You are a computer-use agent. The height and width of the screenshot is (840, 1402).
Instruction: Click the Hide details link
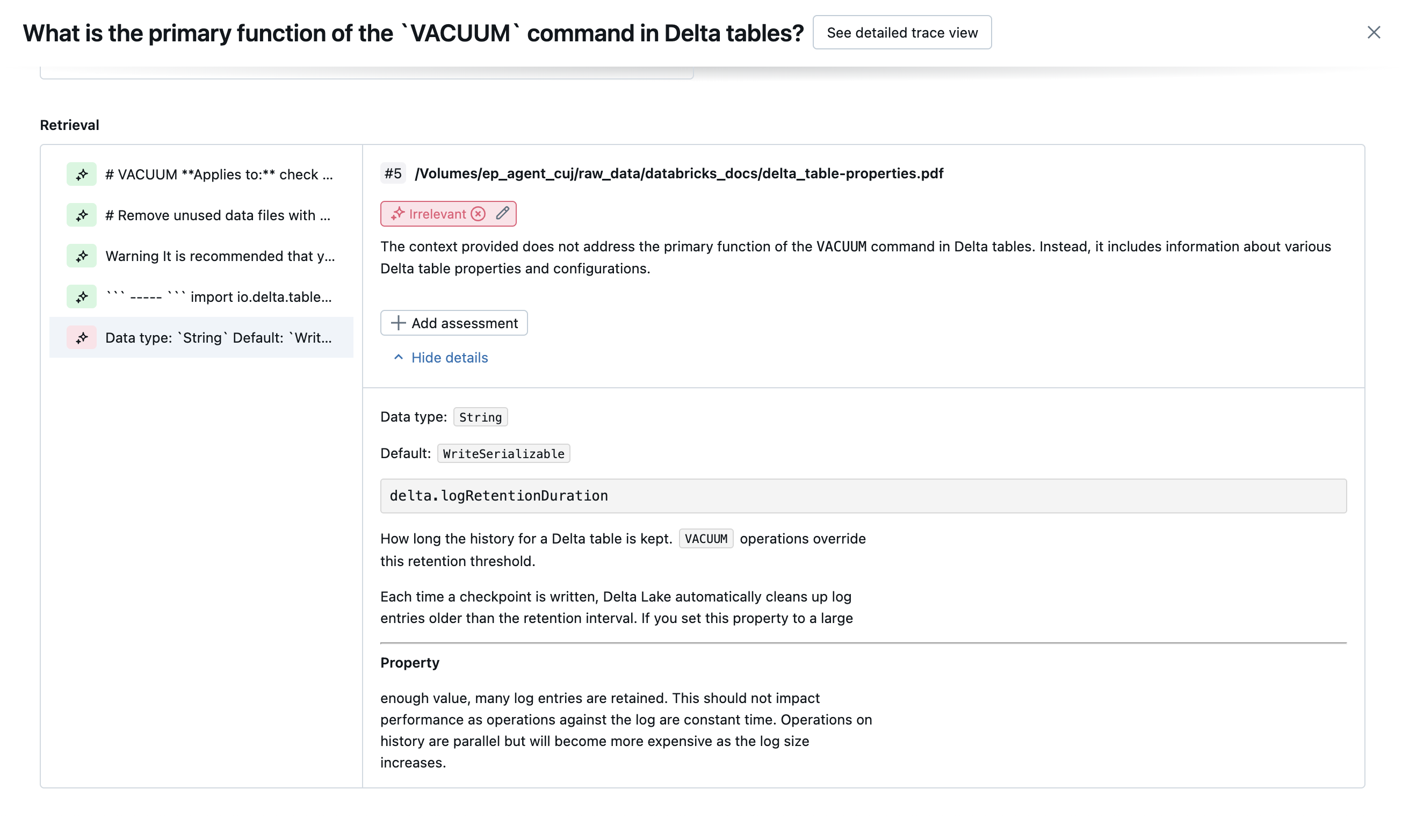click(449, 357)
